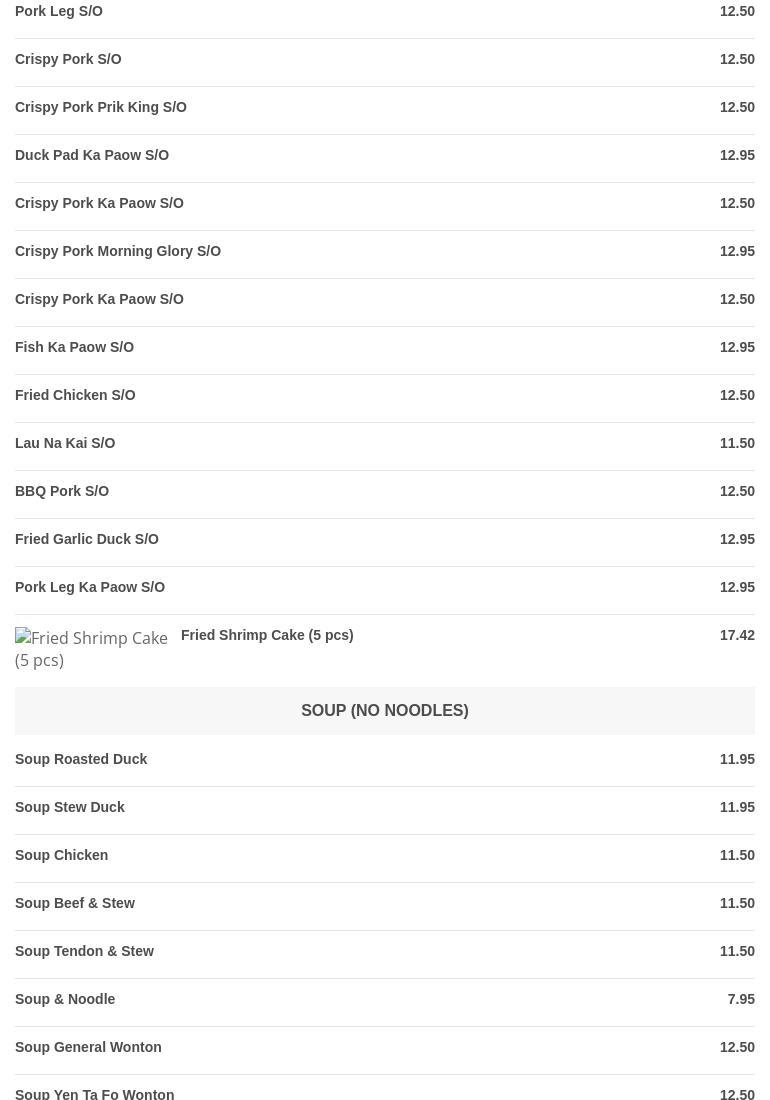Choose Fried Garlic Duck S/O
Screen dimensions: 770x1100
87,540
